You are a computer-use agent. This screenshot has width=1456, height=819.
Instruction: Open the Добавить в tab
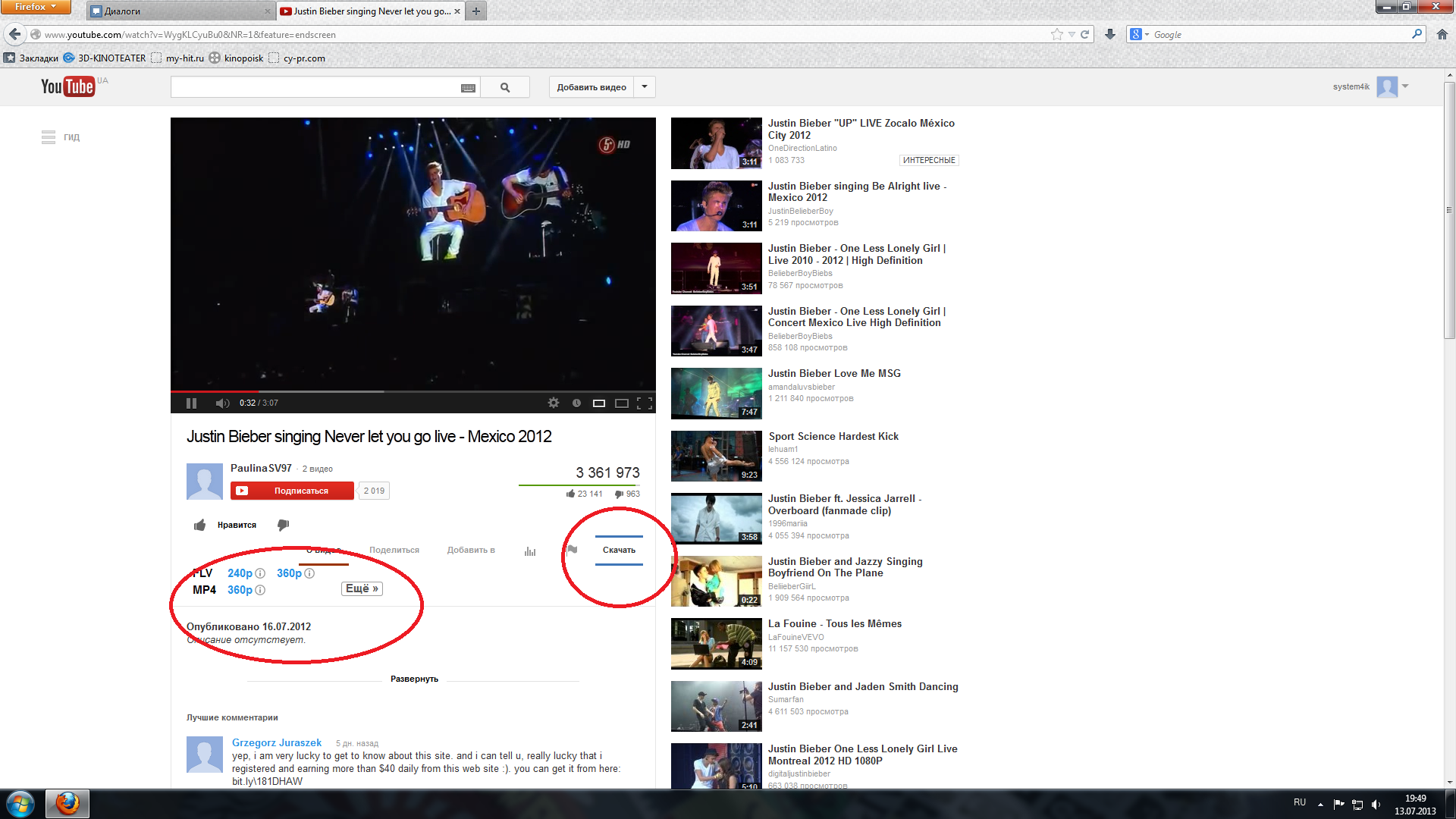[471, 551]
